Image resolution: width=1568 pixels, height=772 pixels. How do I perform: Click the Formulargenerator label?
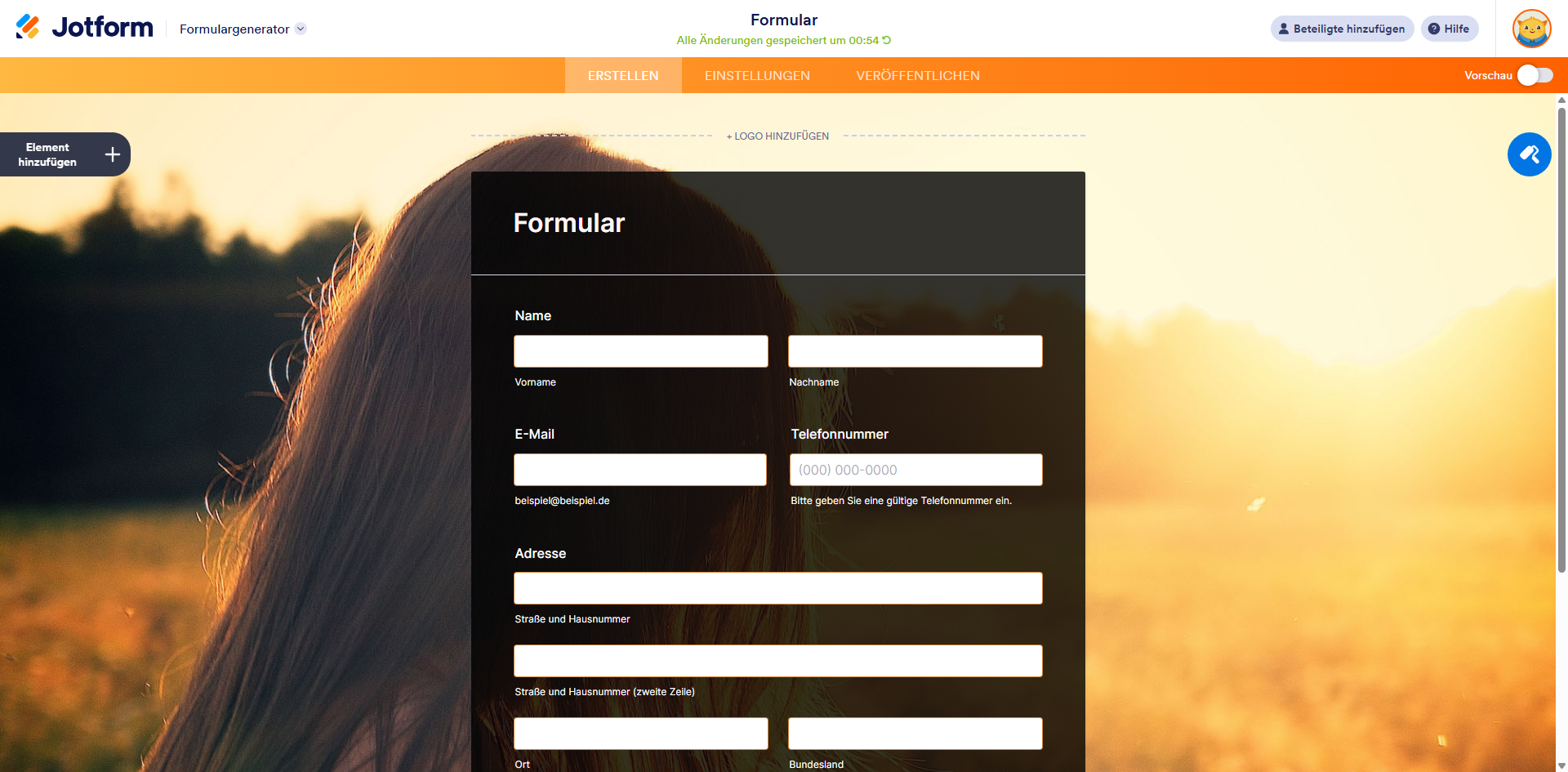point(234,29)
